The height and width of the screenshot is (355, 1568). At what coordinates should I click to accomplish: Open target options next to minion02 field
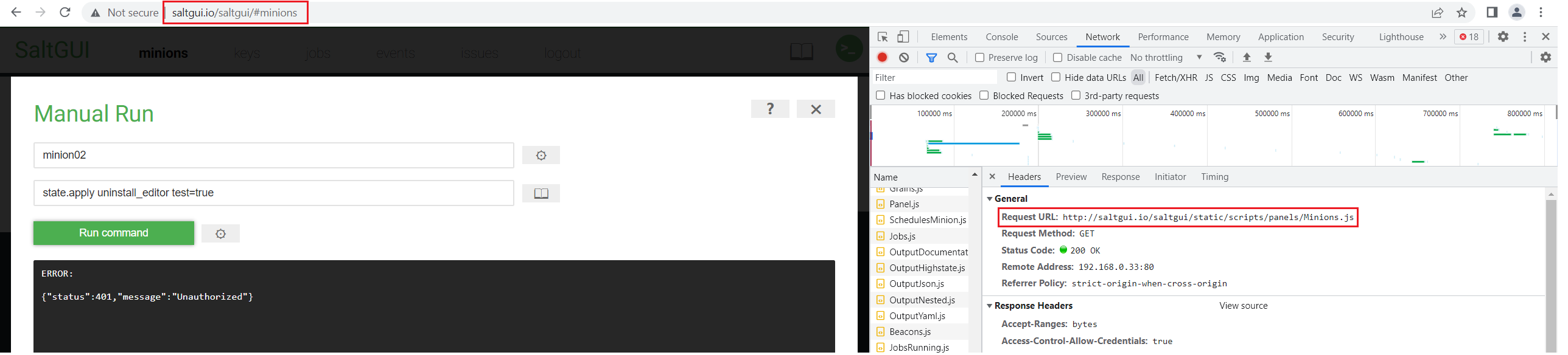[x=541, y=156]
